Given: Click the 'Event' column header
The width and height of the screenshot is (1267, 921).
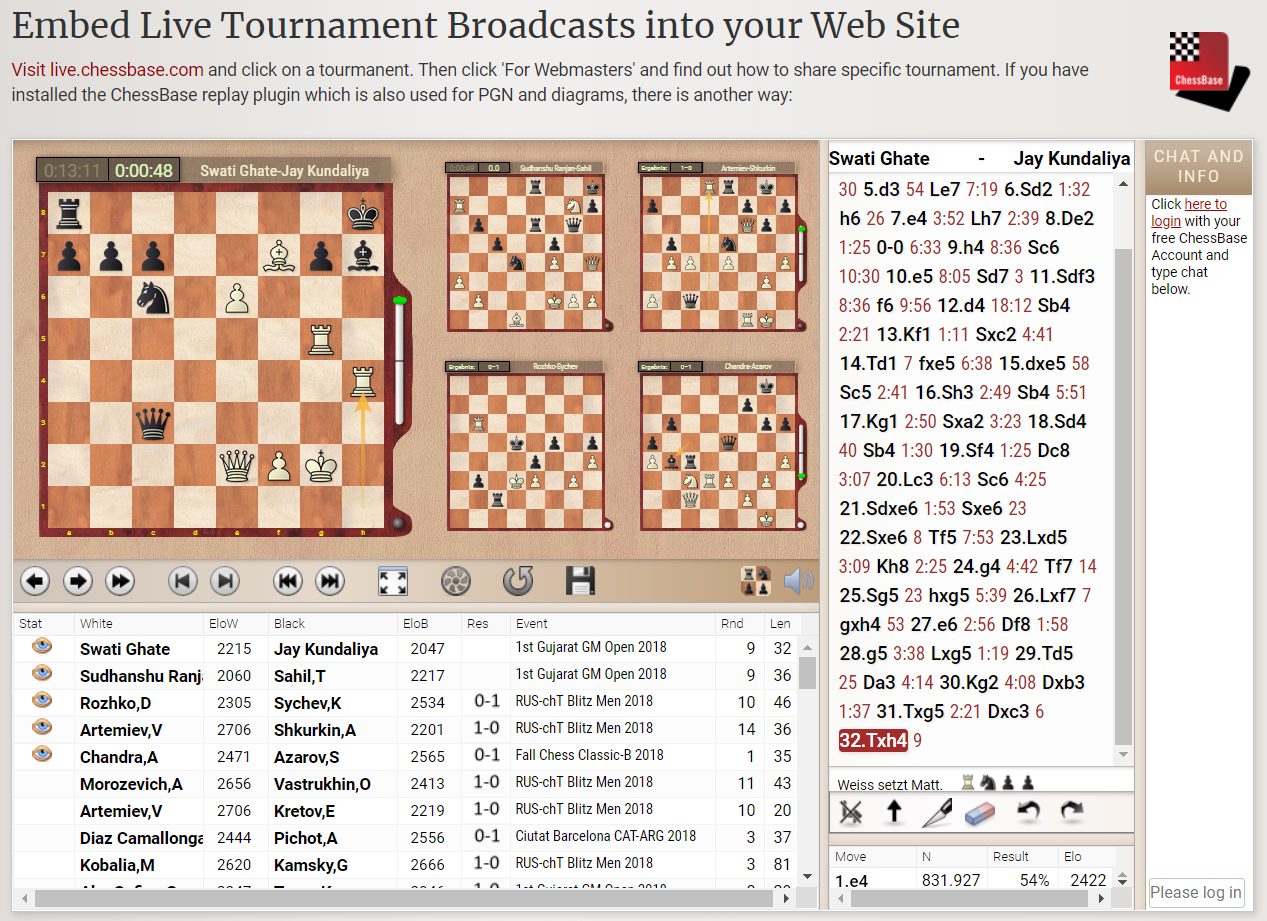Looking at the screenshot, I should coord(532,624).
